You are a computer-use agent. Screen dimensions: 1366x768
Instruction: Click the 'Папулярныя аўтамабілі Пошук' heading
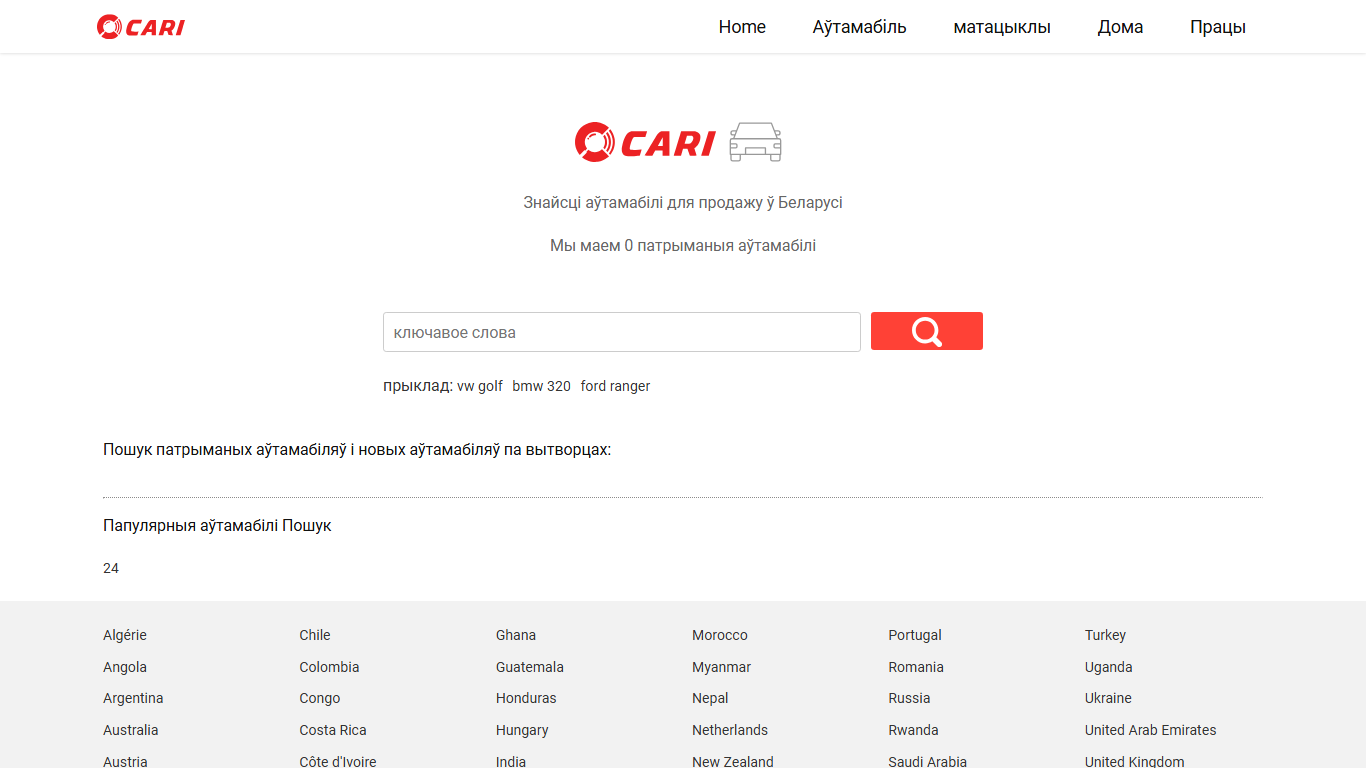(217, 525)
